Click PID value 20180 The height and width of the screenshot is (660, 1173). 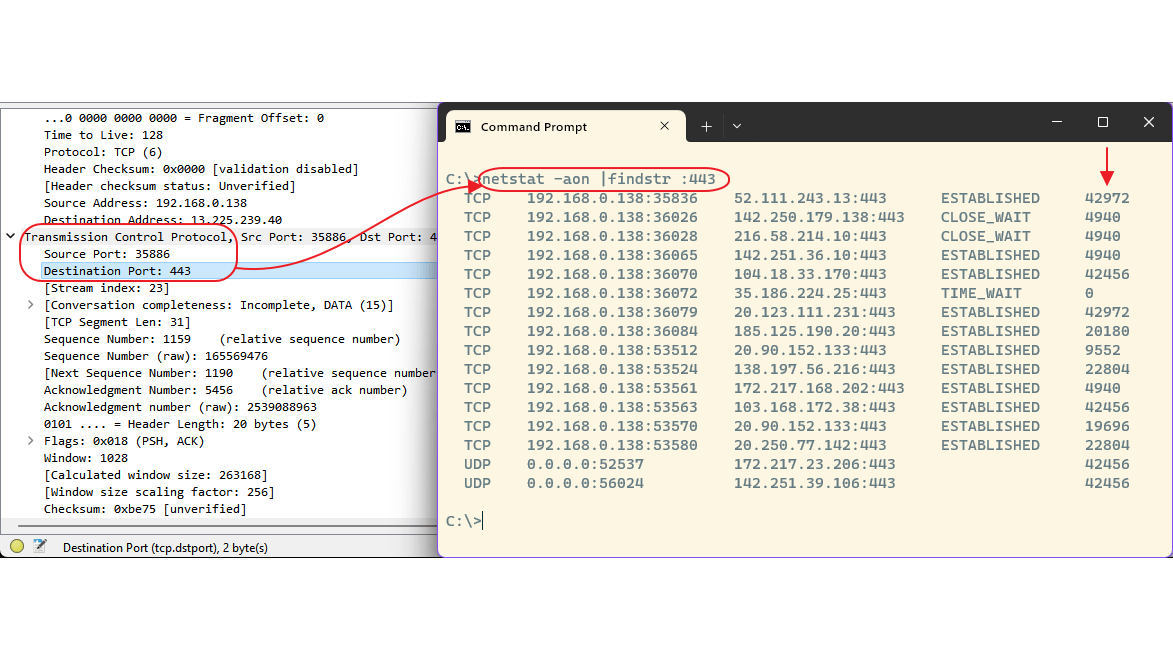[1107, 331]
